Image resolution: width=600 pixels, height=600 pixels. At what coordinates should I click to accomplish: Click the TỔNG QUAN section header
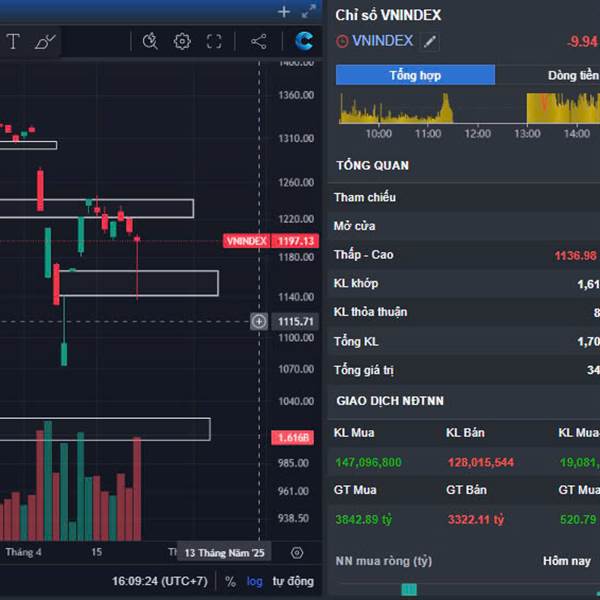372,165
